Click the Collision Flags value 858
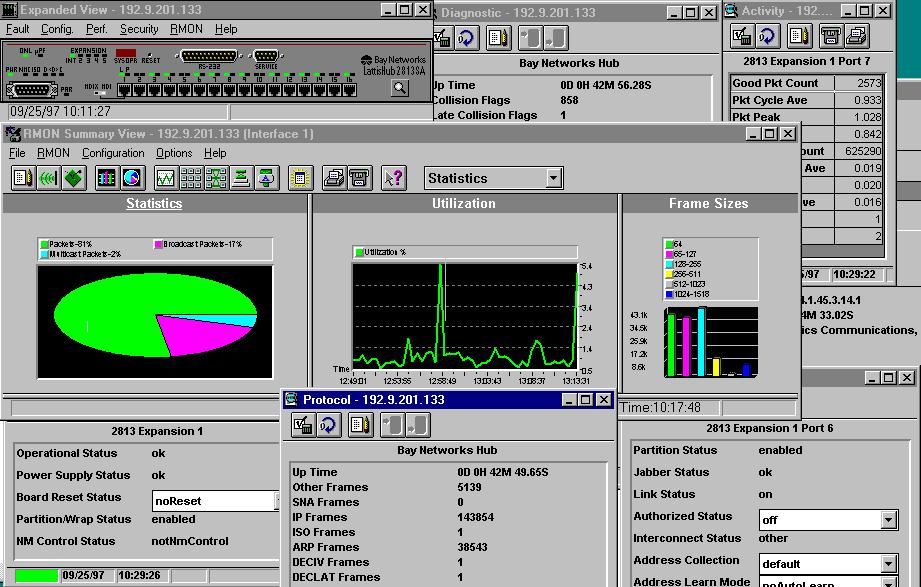 click(569, 100)
